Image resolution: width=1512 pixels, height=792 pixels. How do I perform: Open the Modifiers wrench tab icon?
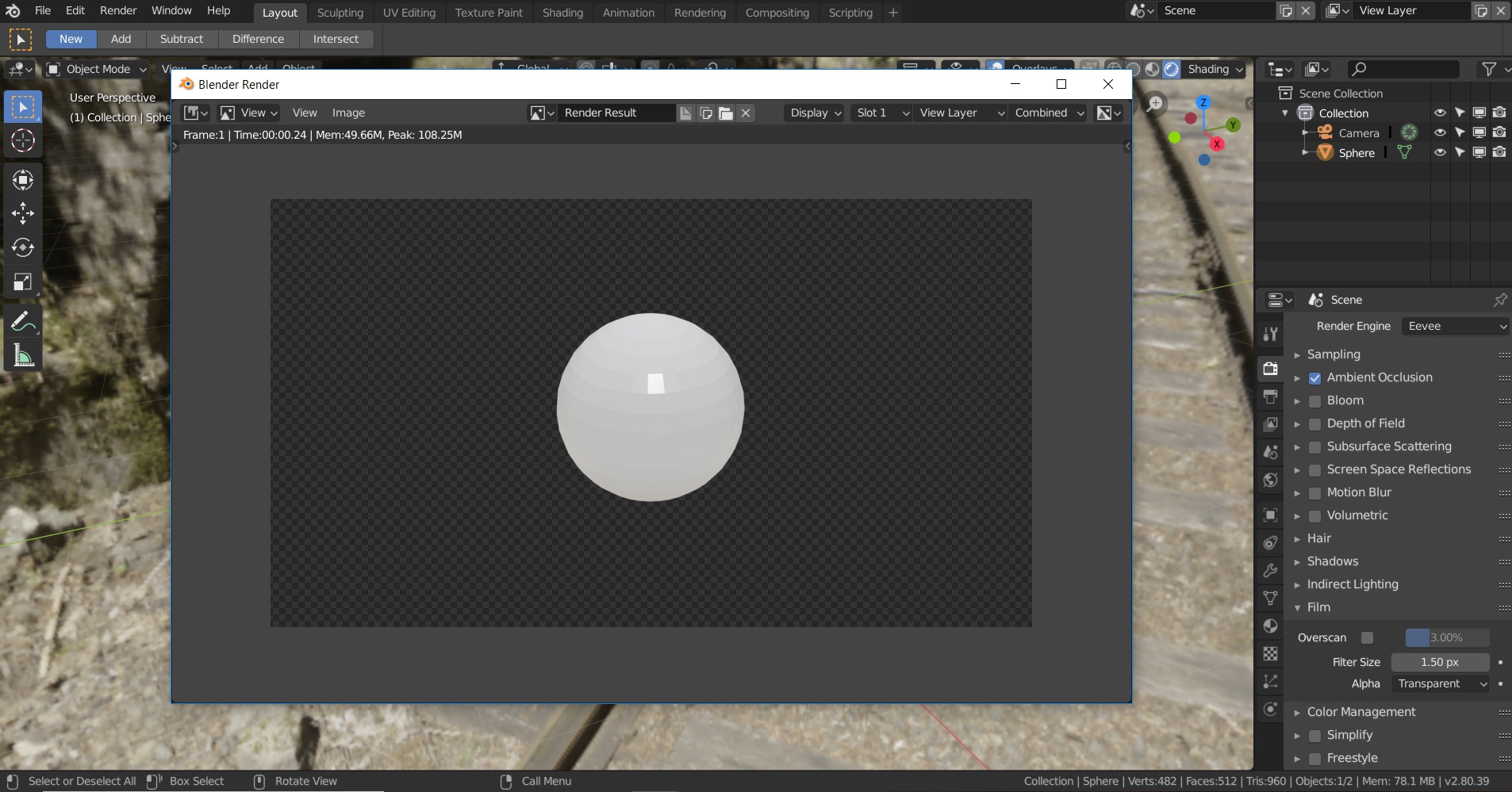[1271, 570]
